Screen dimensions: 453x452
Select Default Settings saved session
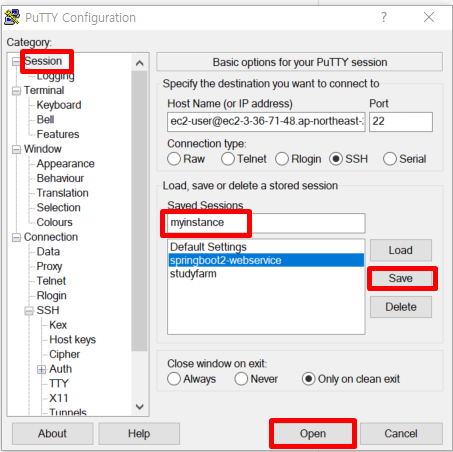(x=266, y=247)
